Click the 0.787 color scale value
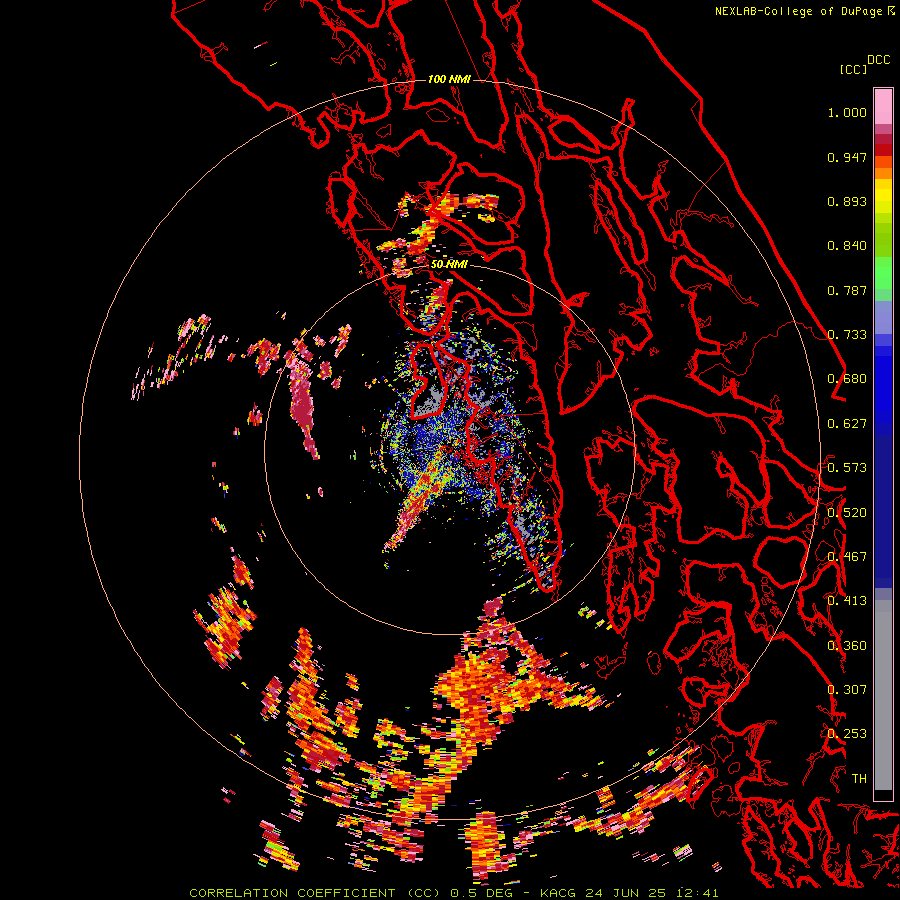 tap(847, 290)
